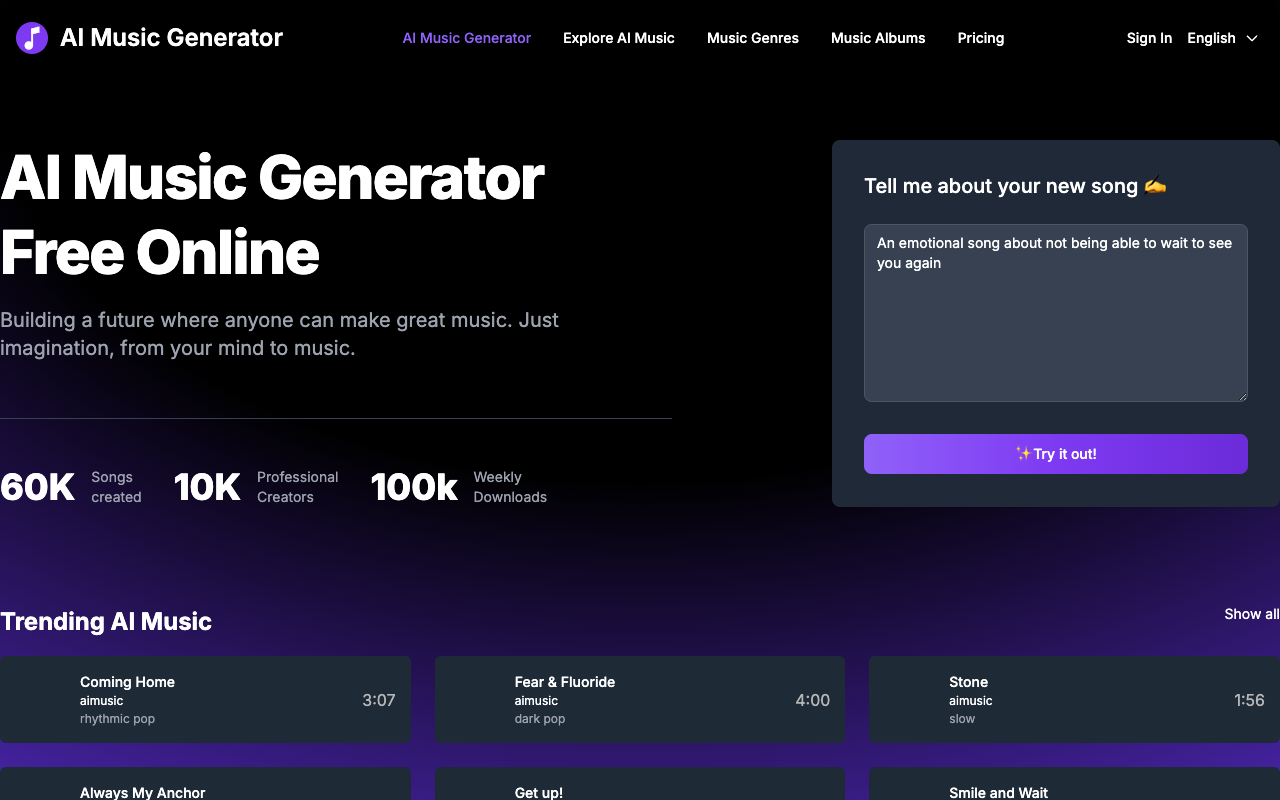The height and width of the screenshot is (800, 1280).
Task: Open the Stone song card
Action: 1074,700
